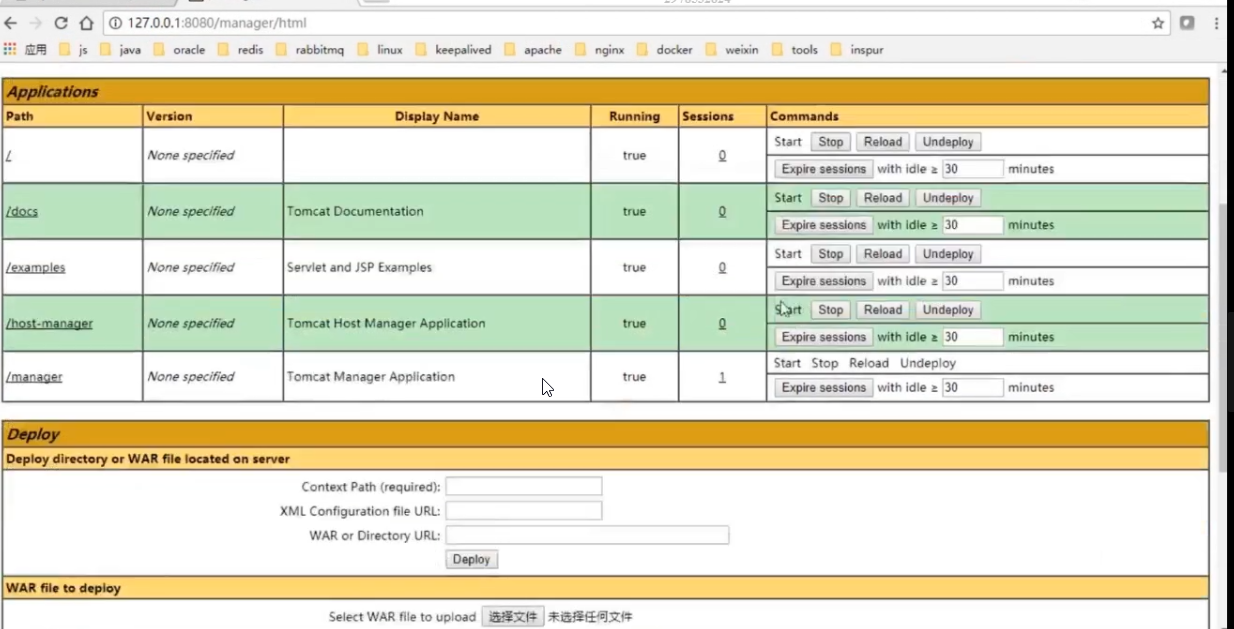This screenshot has width=1234, height=629.
Task: Stop the /docs application
Action: pos(831,198)
